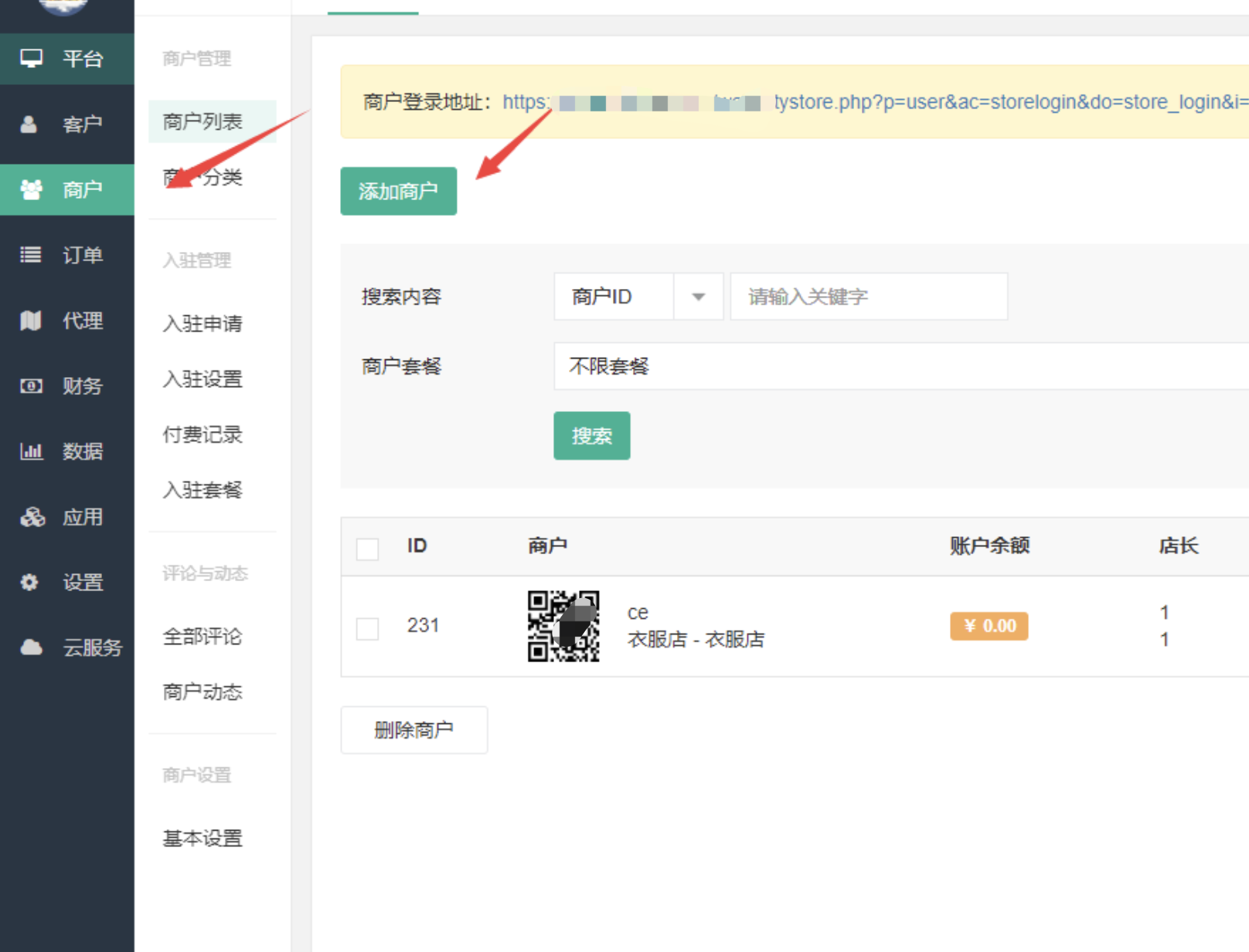Click the gear icon beside 设置

pyautogui.click(x=29, y=582)
